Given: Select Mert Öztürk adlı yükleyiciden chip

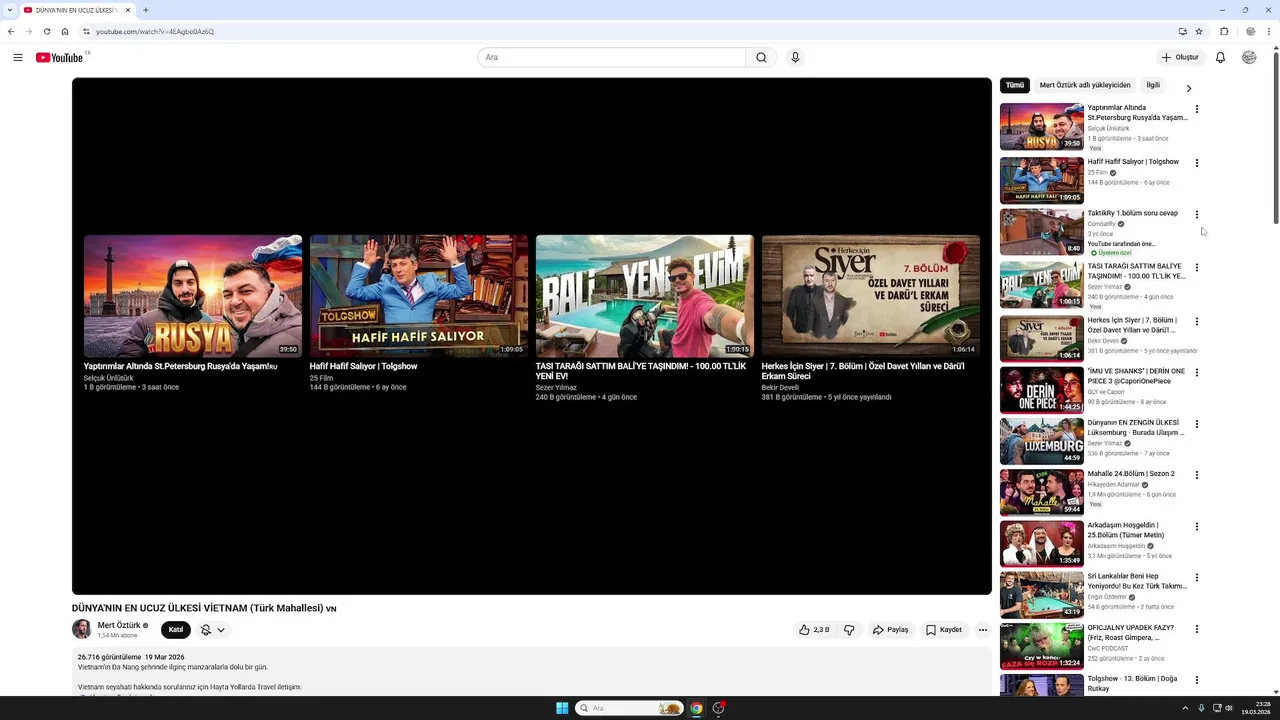Looking at the screenshot, I should (1085, 86).
